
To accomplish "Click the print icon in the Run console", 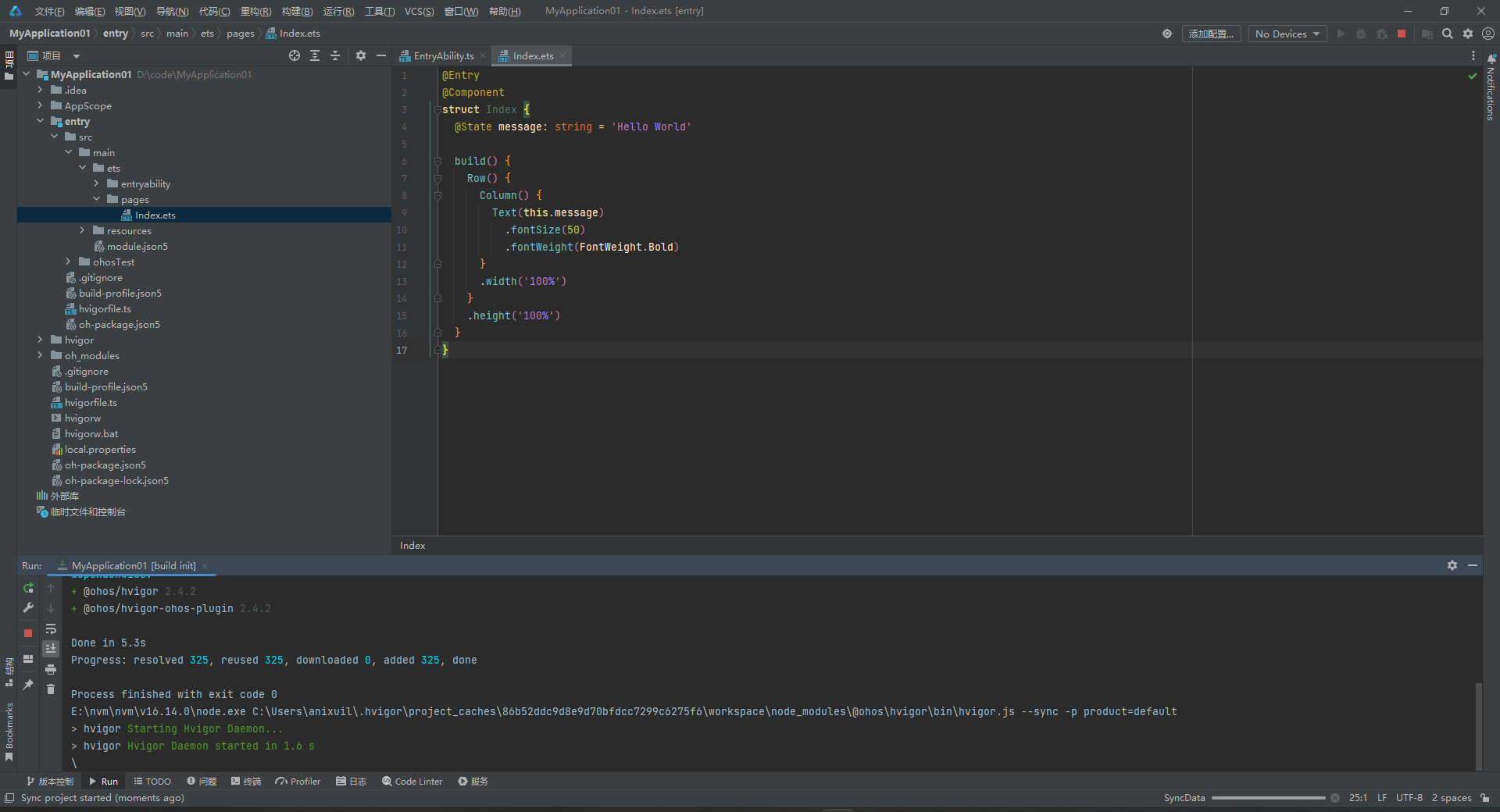I will [51, 669].
